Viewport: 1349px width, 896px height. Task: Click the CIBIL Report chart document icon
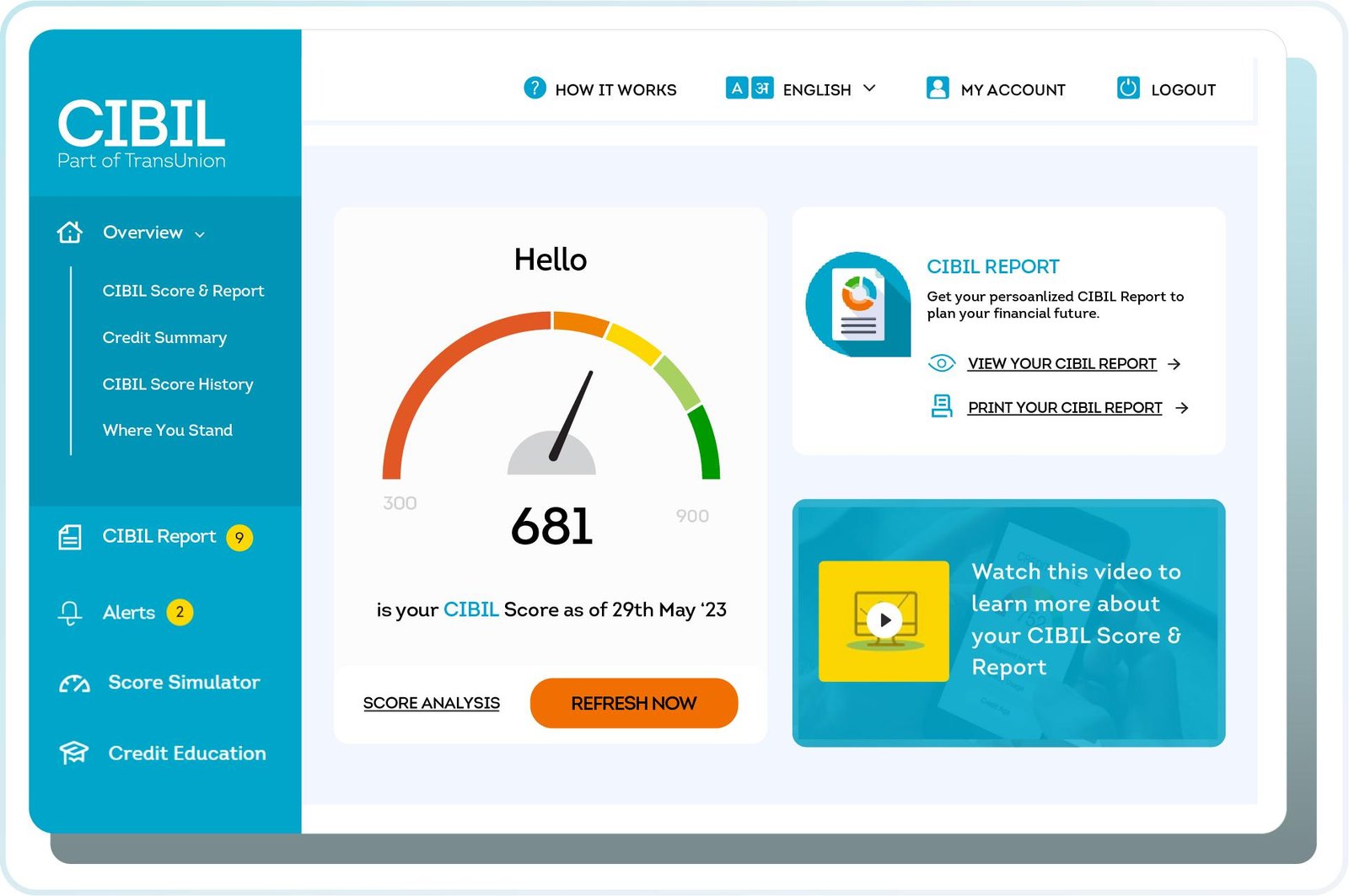point(858,304)
